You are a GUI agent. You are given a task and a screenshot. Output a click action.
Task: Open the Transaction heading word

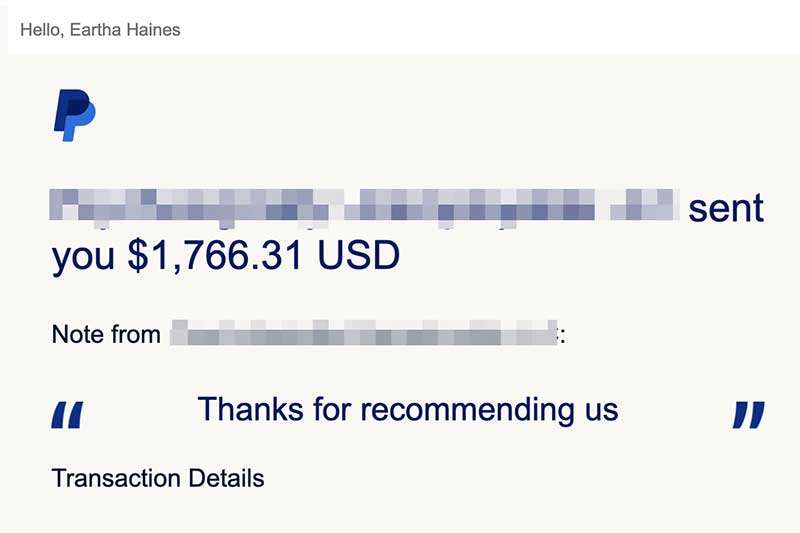tap(116, 478)
